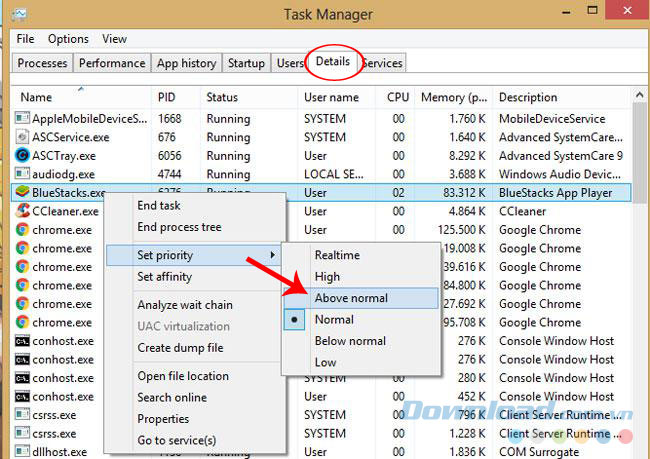This screenshot has width=650, height=459.
Task: Open the View menu
Action: tap(114, 39)
